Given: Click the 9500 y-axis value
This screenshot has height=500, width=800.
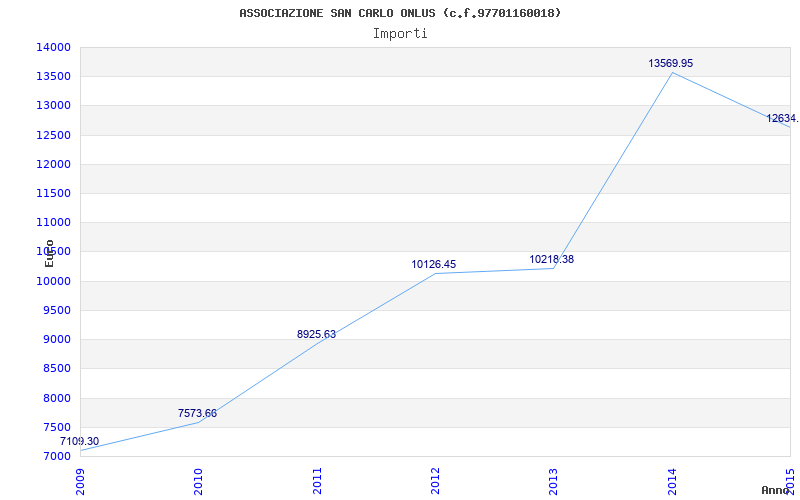Looking at the screenshot, I should click(x=56, y=310).
